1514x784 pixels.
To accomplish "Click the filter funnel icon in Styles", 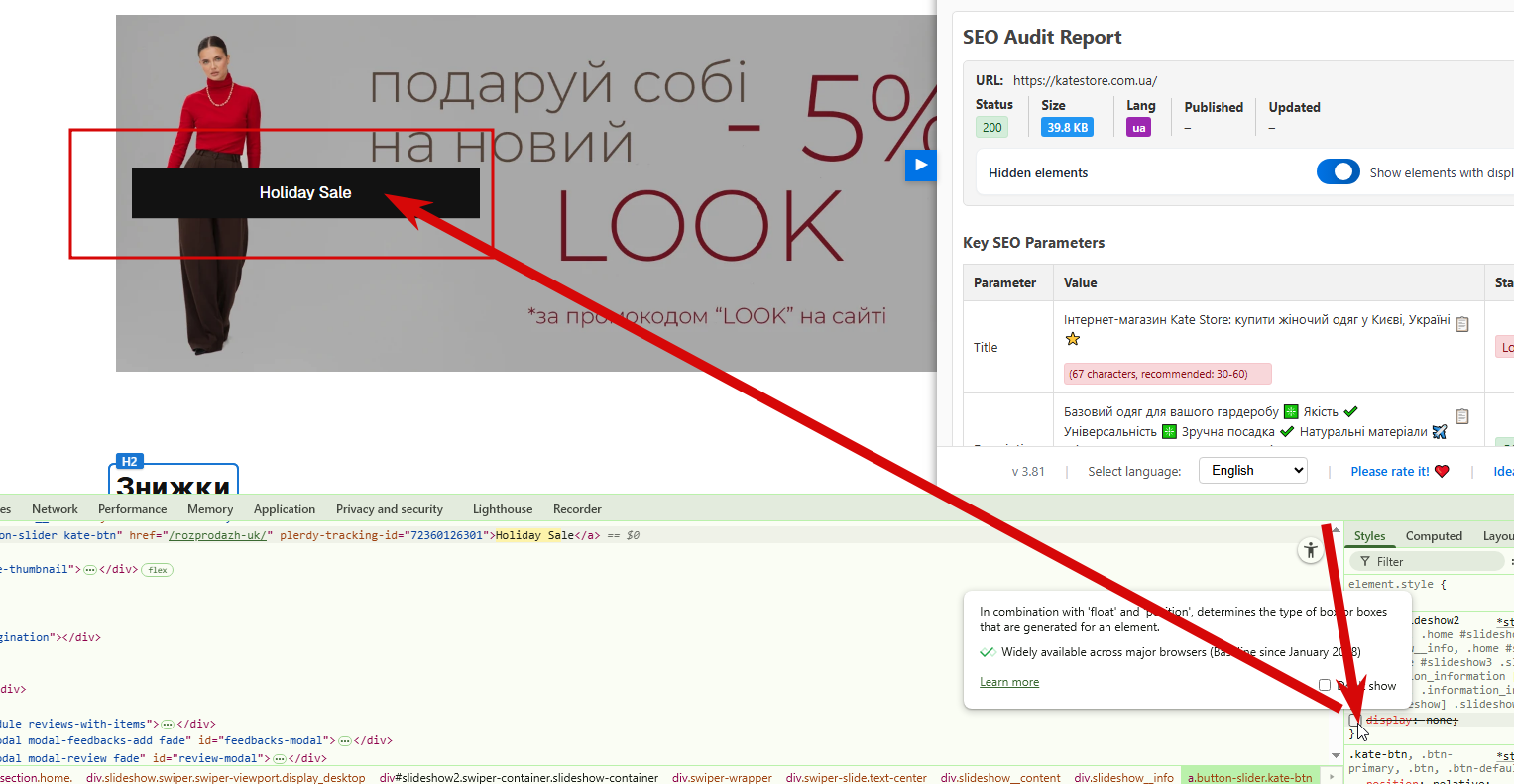I will [x=1365, y=562].
